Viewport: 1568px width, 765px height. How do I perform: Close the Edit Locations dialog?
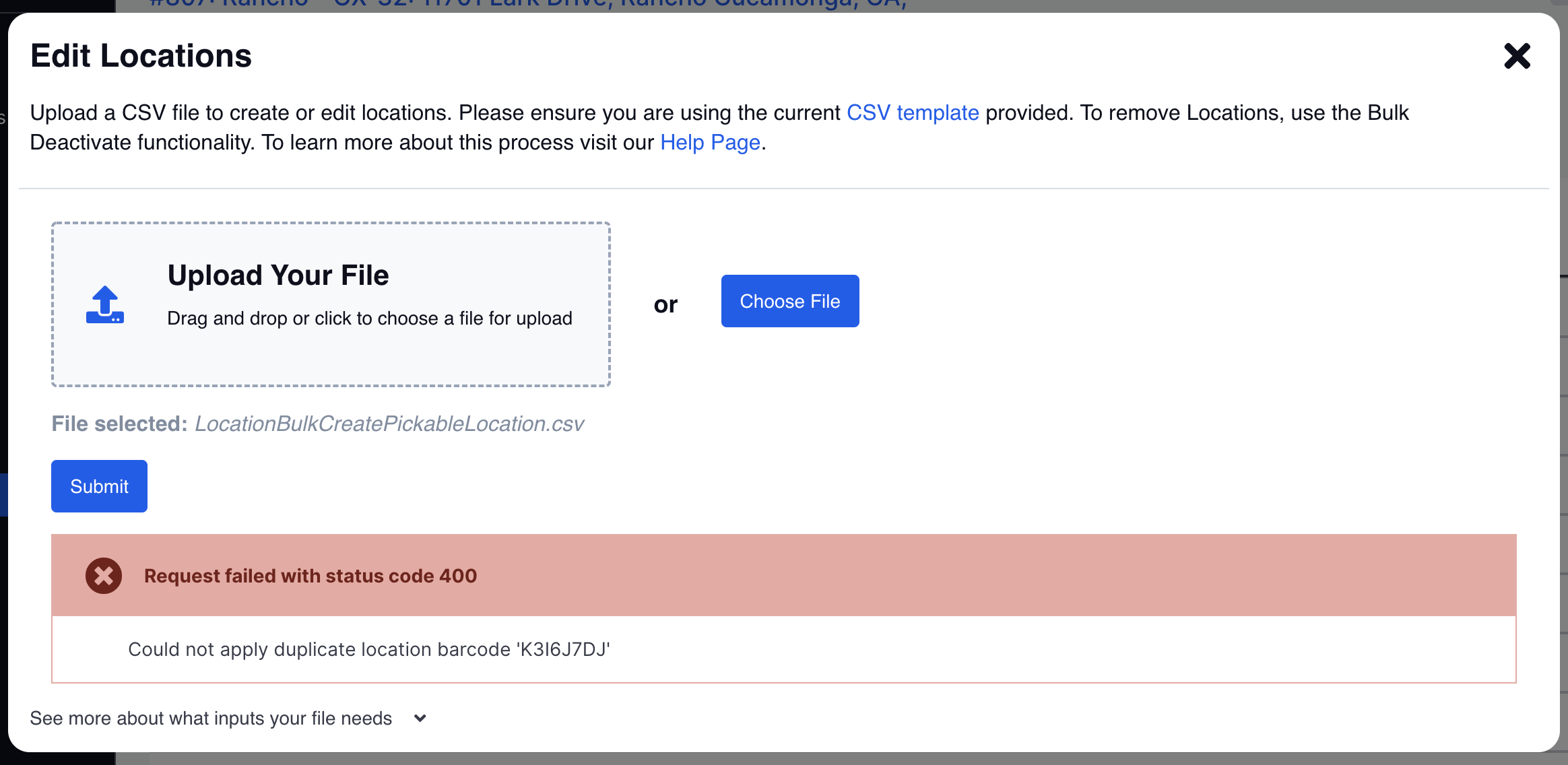[1517, 56]
